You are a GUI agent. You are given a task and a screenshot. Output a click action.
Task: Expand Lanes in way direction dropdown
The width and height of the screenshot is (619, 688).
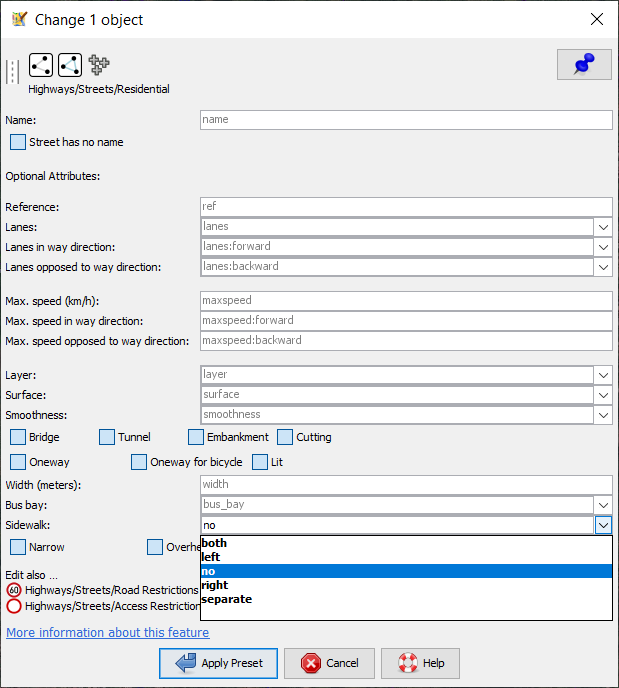point(603,247)
